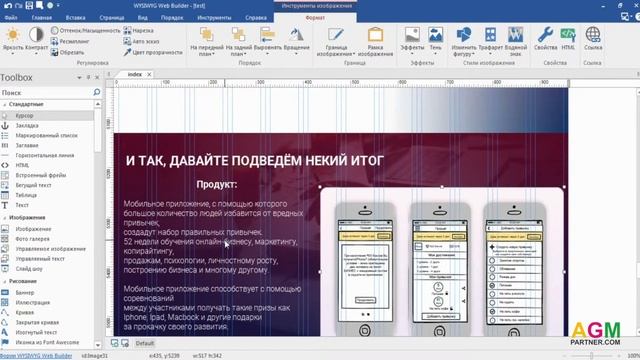Click the Toolbox scrollbar down arrow
640x360 pixels.
pos(98,345)
